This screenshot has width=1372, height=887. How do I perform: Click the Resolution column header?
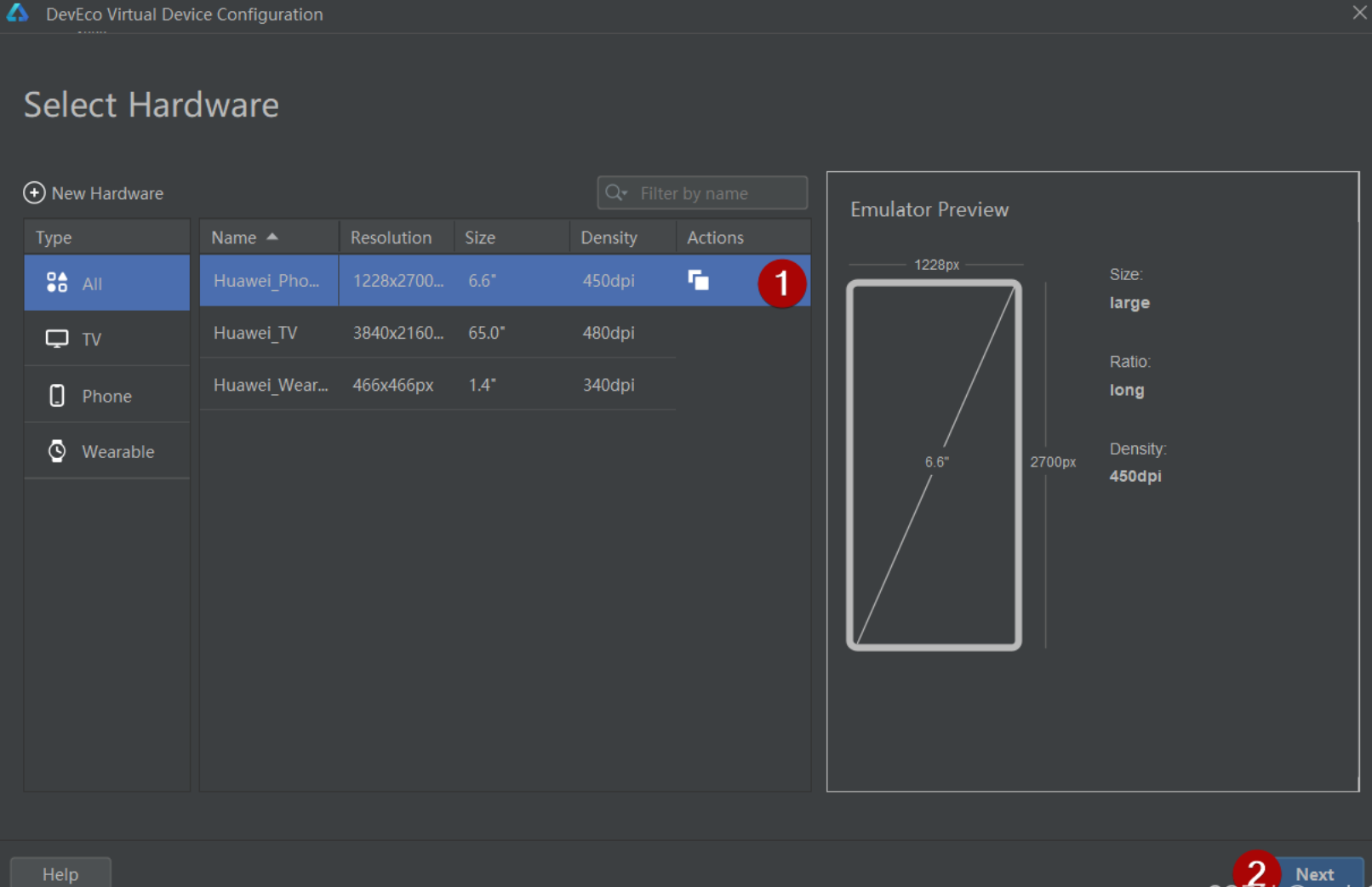[x=397, y=237]
